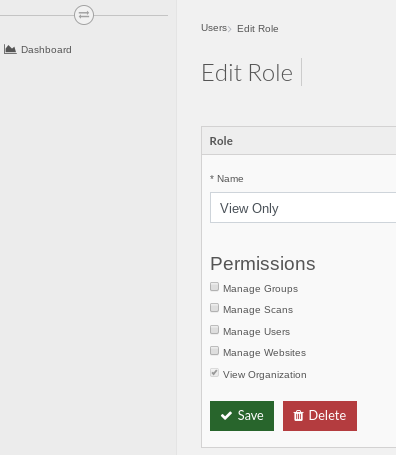The image size is (396, 455).
Task: Click the Edit Role breadcrumb
Action: point(258,29)
